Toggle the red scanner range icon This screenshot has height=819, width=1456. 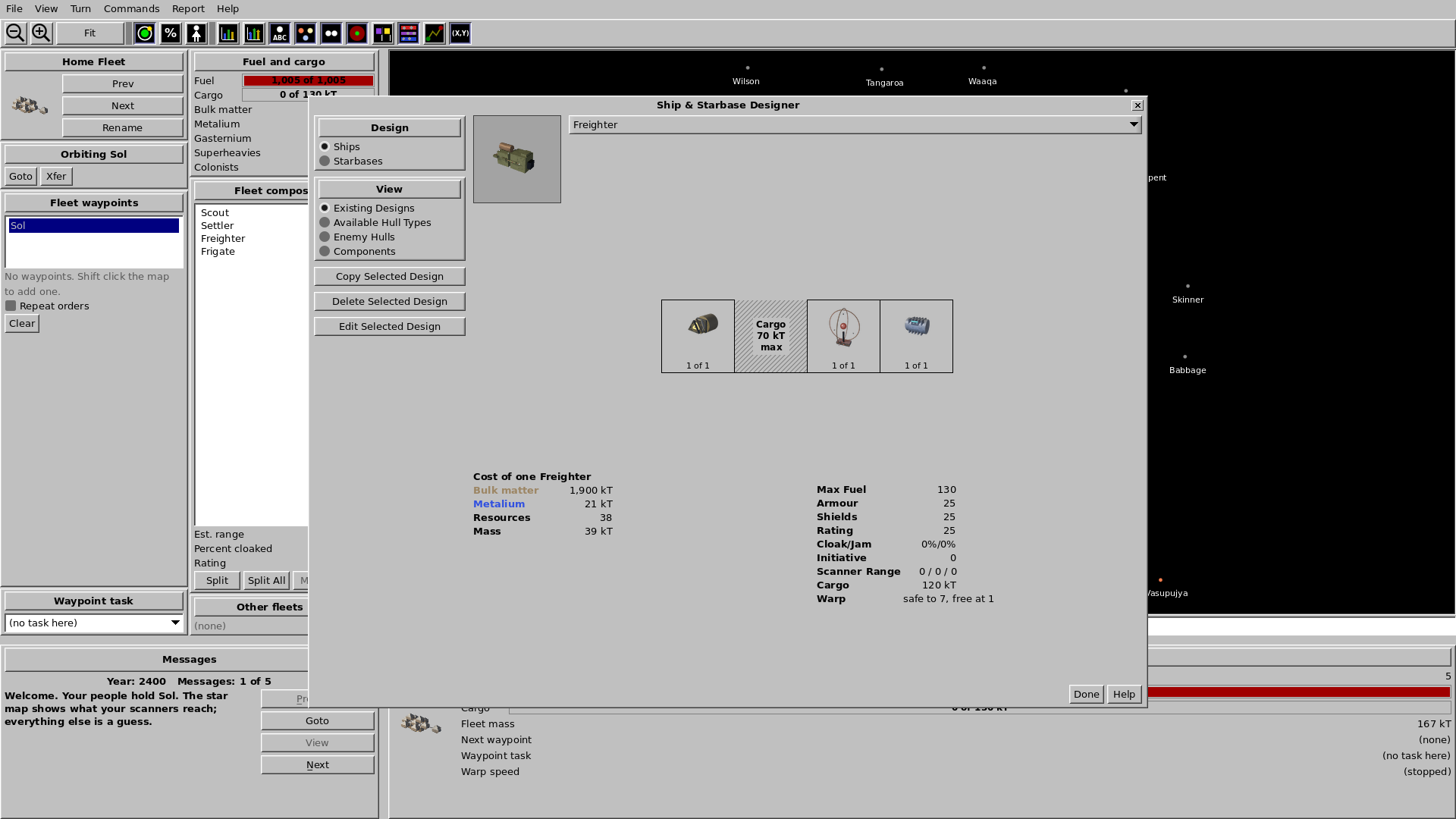(x=357, y=33)
